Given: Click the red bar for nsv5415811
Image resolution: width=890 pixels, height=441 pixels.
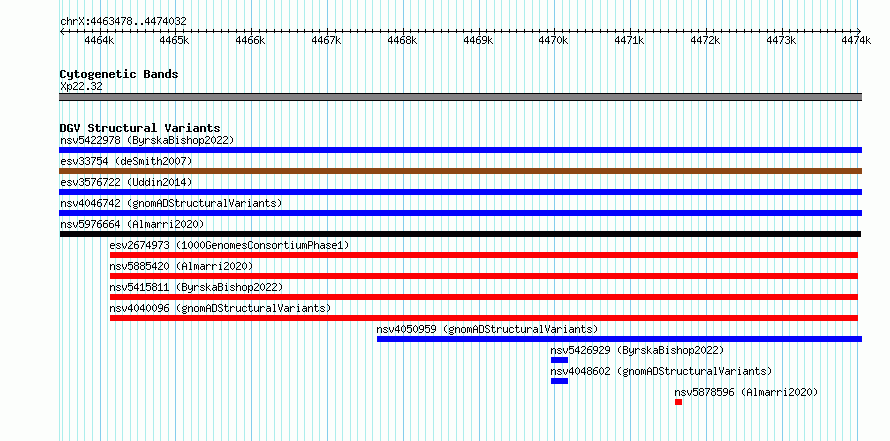Looking at the screenshot, I should pos(484,297).
